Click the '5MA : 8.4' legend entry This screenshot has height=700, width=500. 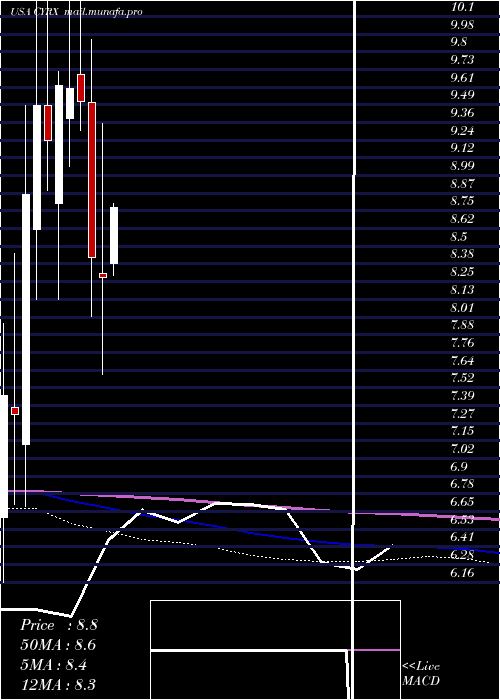[54, 665]
